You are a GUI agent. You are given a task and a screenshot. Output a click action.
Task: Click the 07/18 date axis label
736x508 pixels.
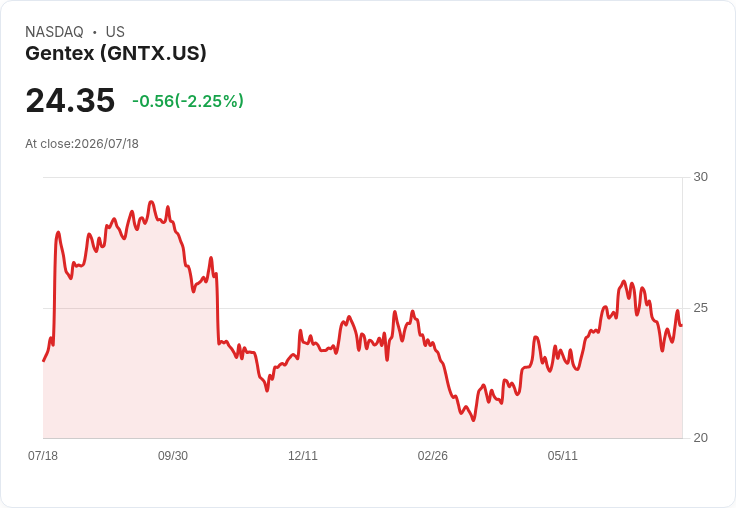coord(43,456)
